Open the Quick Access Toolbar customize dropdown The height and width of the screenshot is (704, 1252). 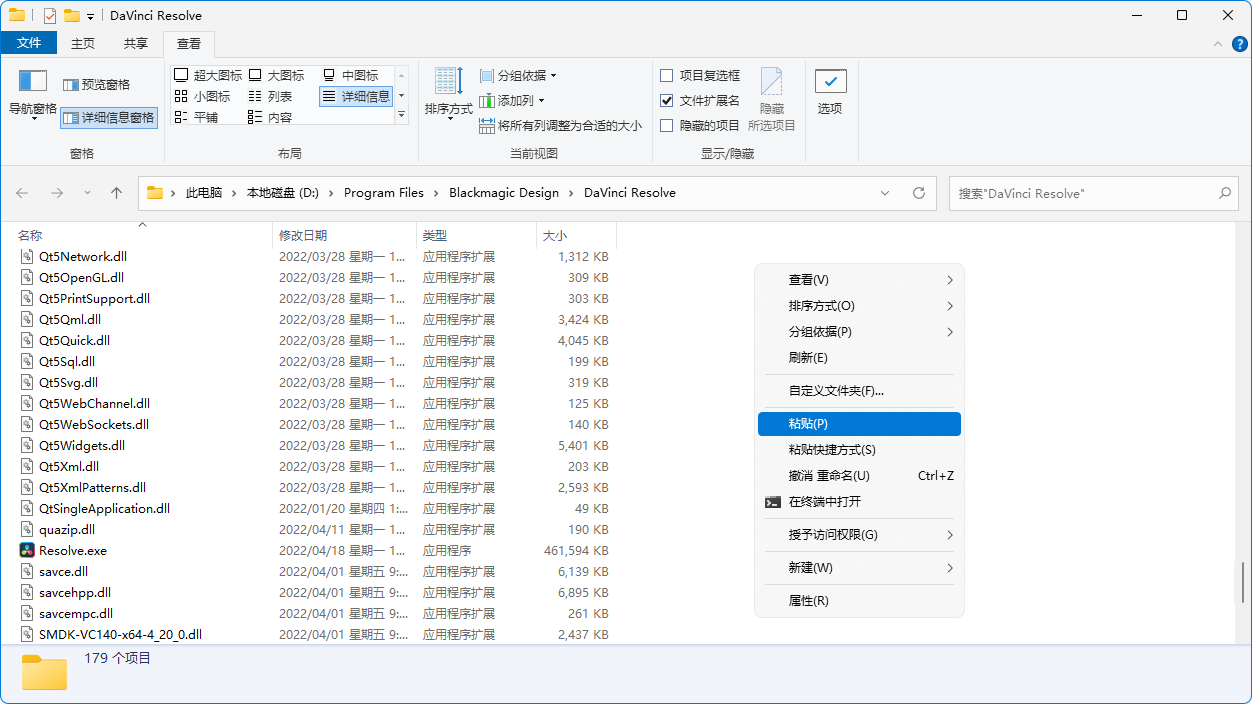tap(90, 16)
